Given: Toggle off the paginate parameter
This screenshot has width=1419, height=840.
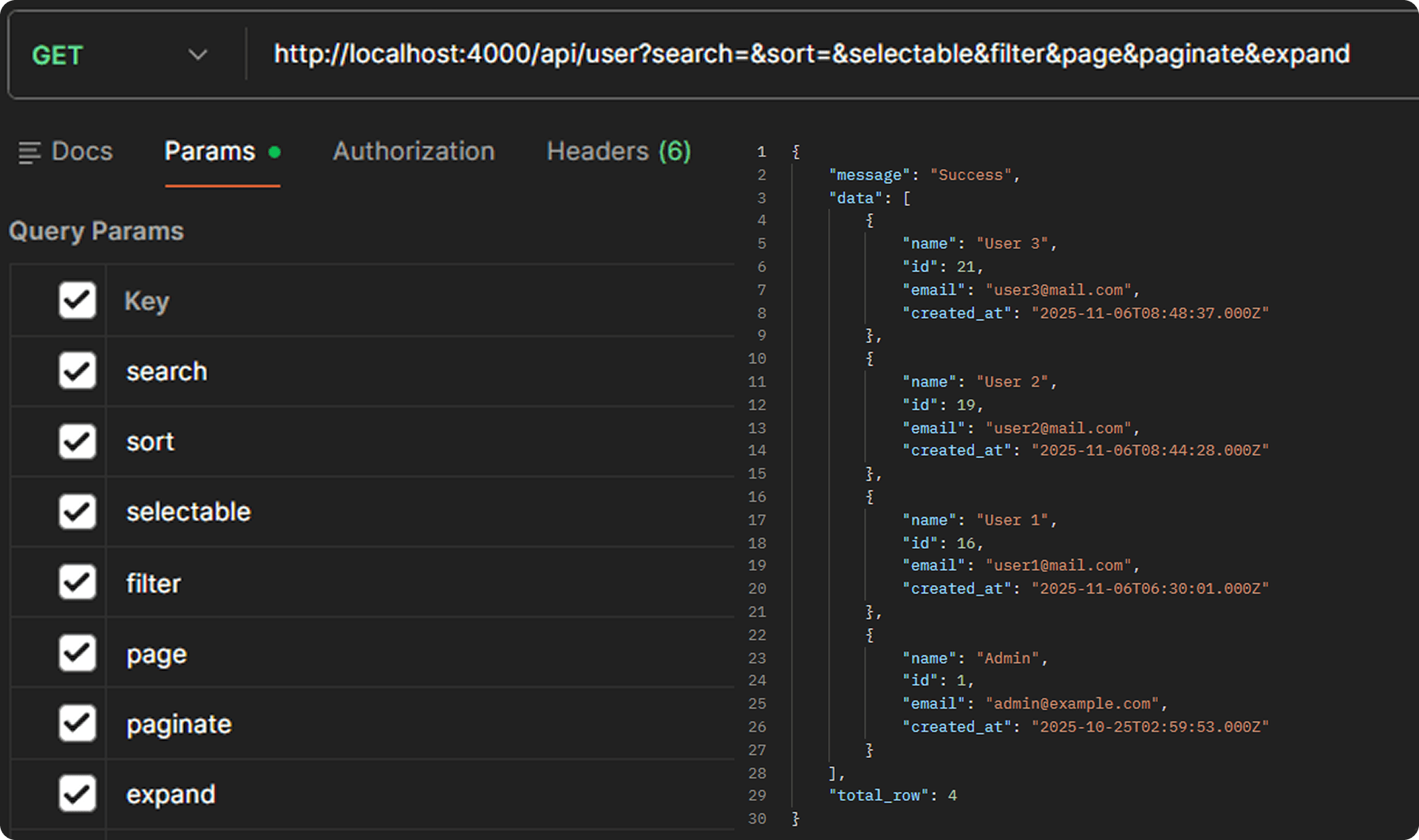Looking at the screenshot, I should pos(77,723).
